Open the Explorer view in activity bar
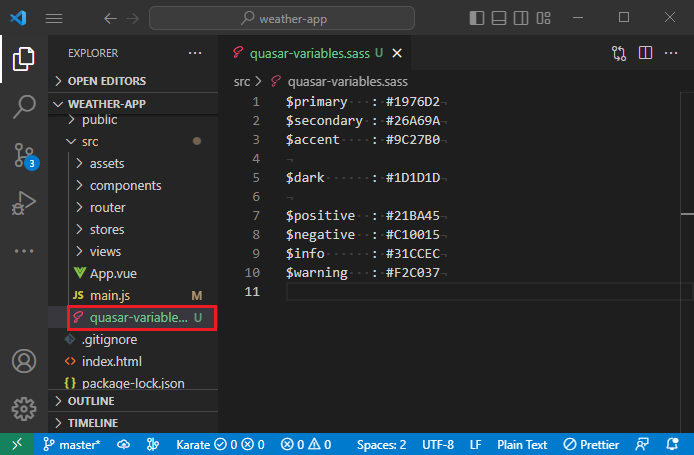The height and width of the screenshot is (455, 694). tap(23, 59)
